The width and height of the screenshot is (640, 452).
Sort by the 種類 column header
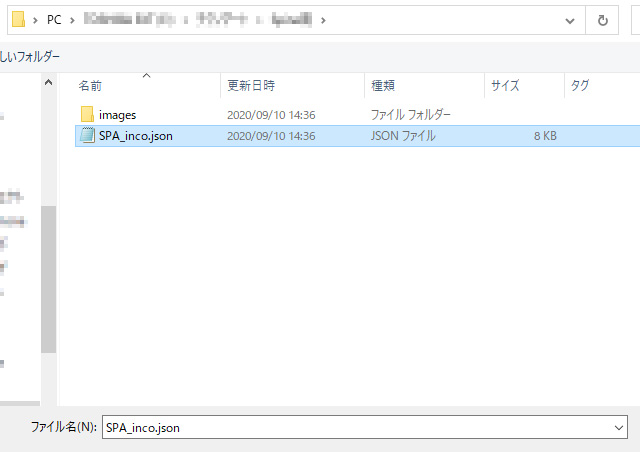383,86
